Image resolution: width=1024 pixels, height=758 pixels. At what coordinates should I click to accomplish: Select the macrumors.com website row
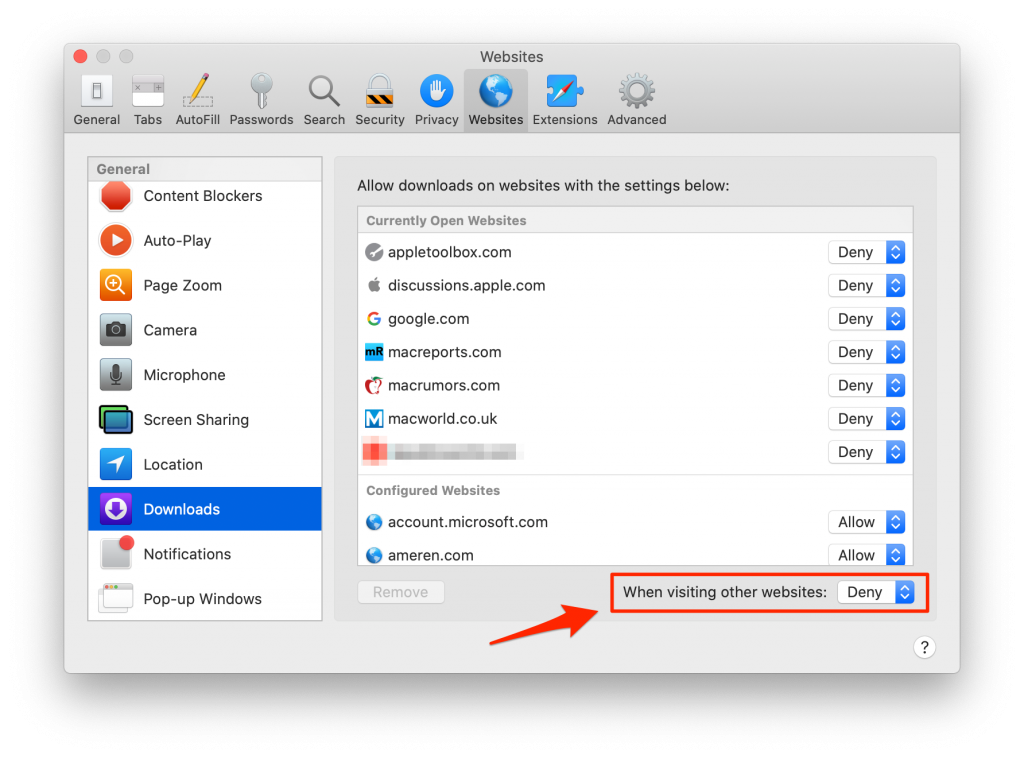pos(635,385)
